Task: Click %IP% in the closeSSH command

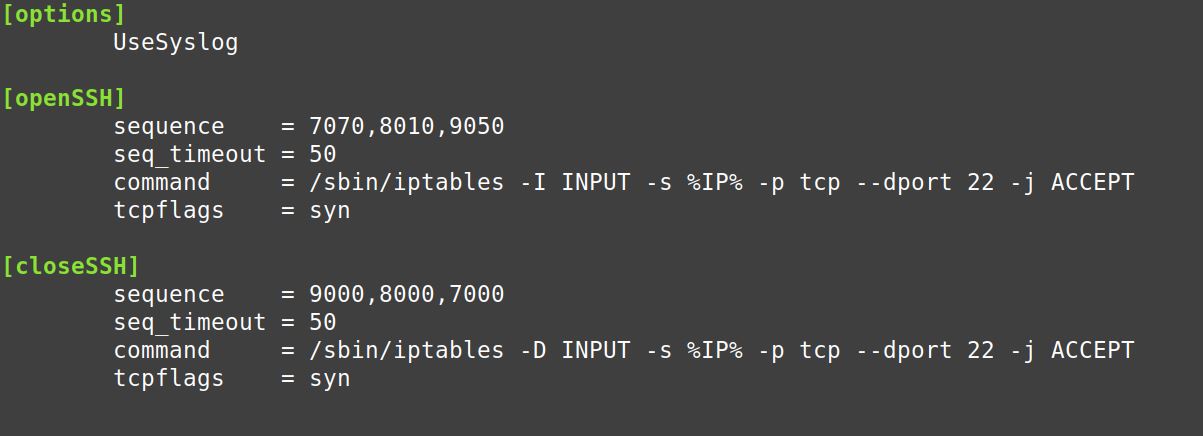Action: 714,351
